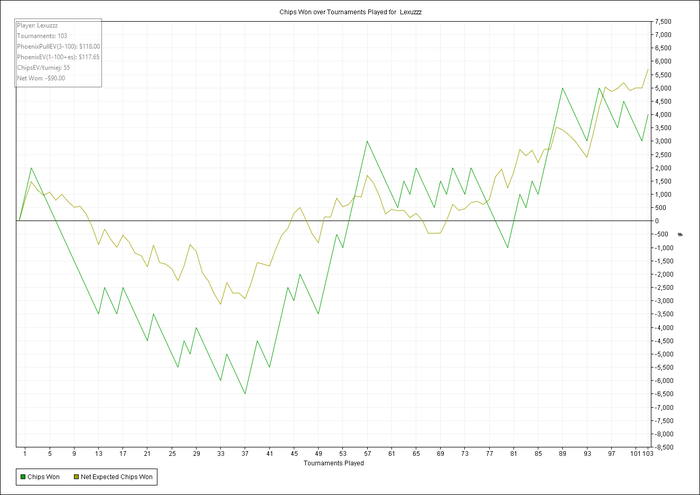
Task: Click the -8,500 y-axis label
Action: (662, 447)
